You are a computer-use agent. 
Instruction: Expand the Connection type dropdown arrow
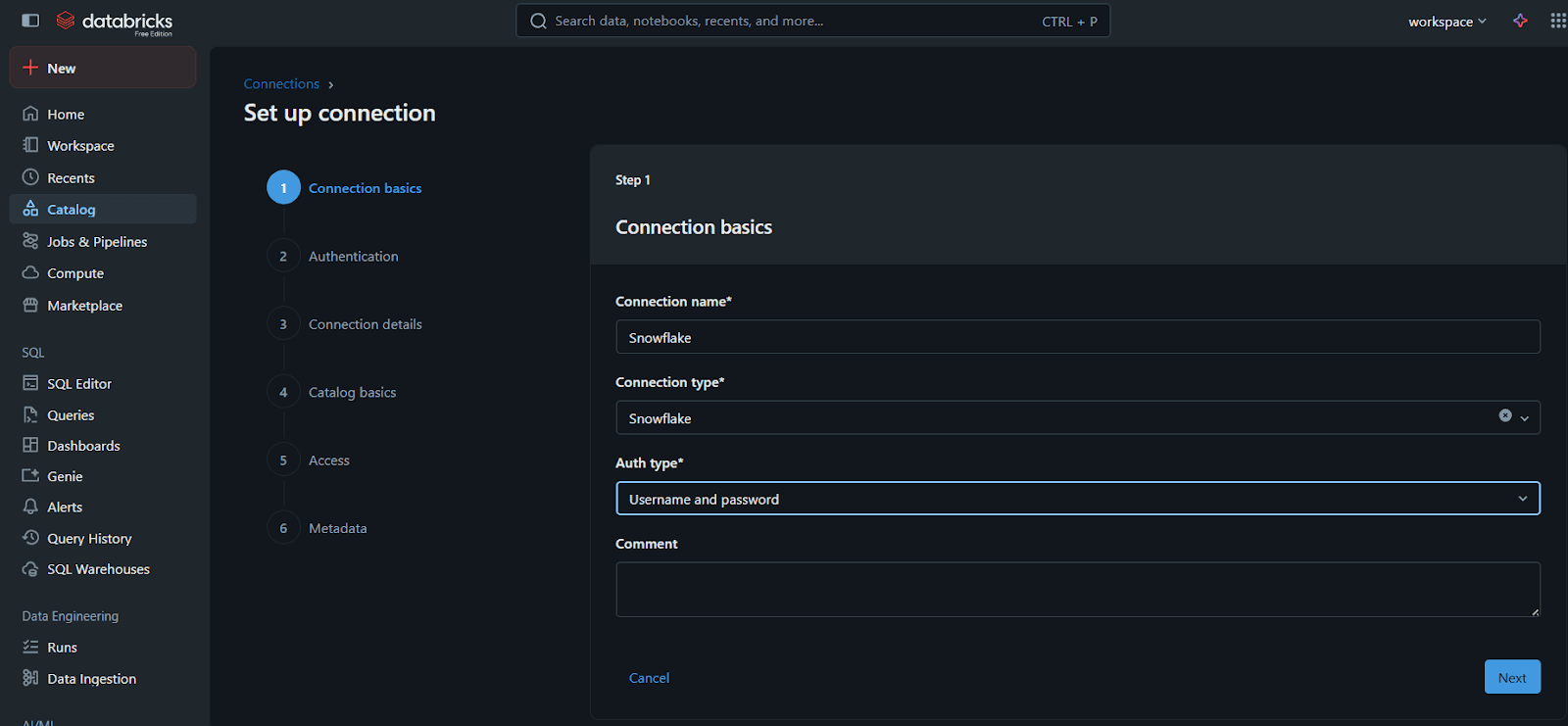click(x=1524, y=418)
